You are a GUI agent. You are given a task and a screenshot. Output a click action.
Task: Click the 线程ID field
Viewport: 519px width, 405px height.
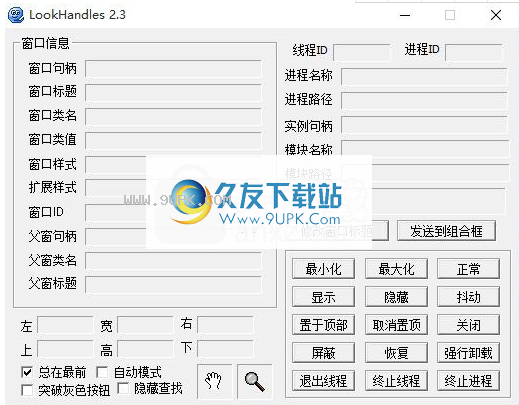(361, 52)
